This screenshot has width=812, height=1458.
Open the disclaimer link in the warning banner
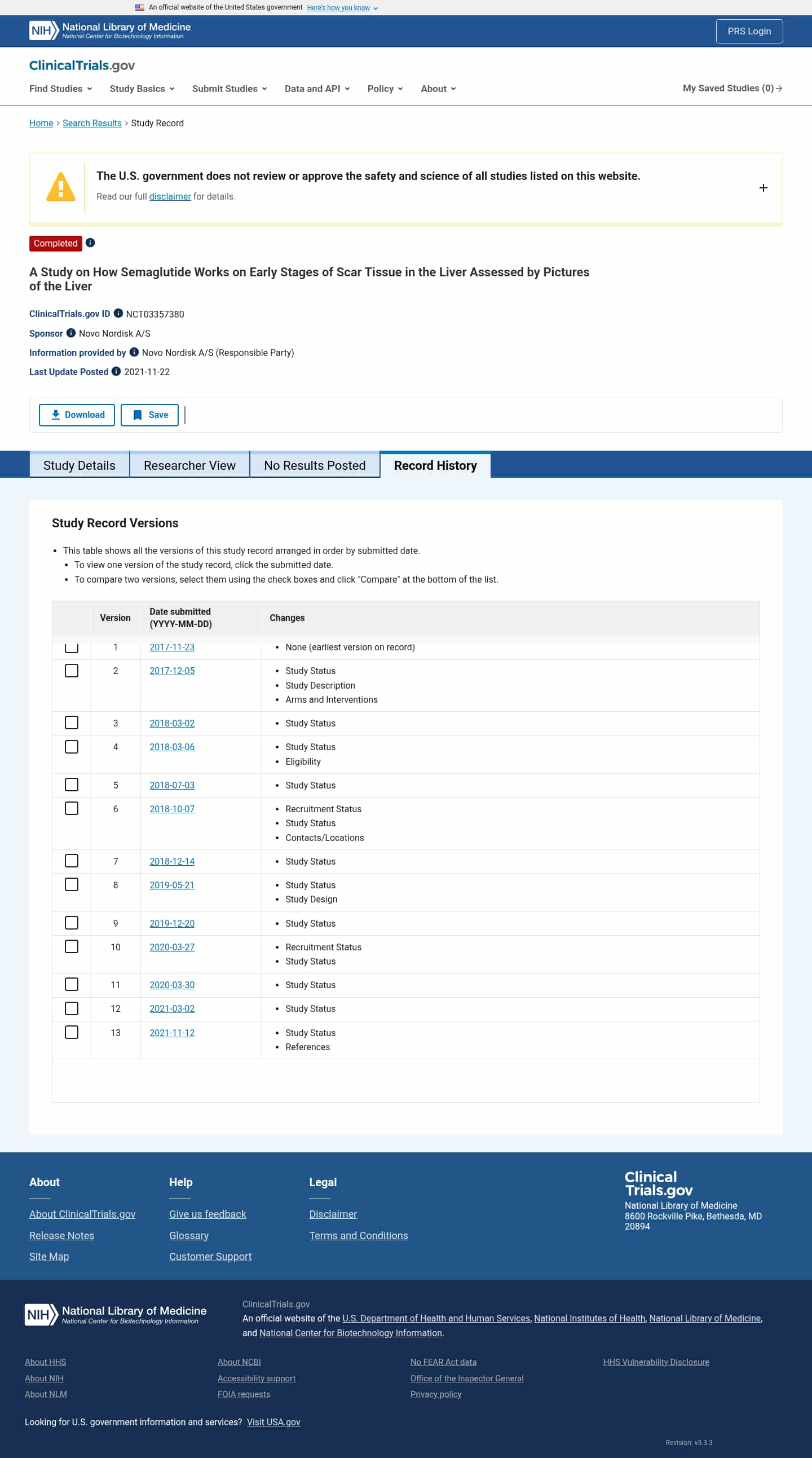tap(170, 196)
